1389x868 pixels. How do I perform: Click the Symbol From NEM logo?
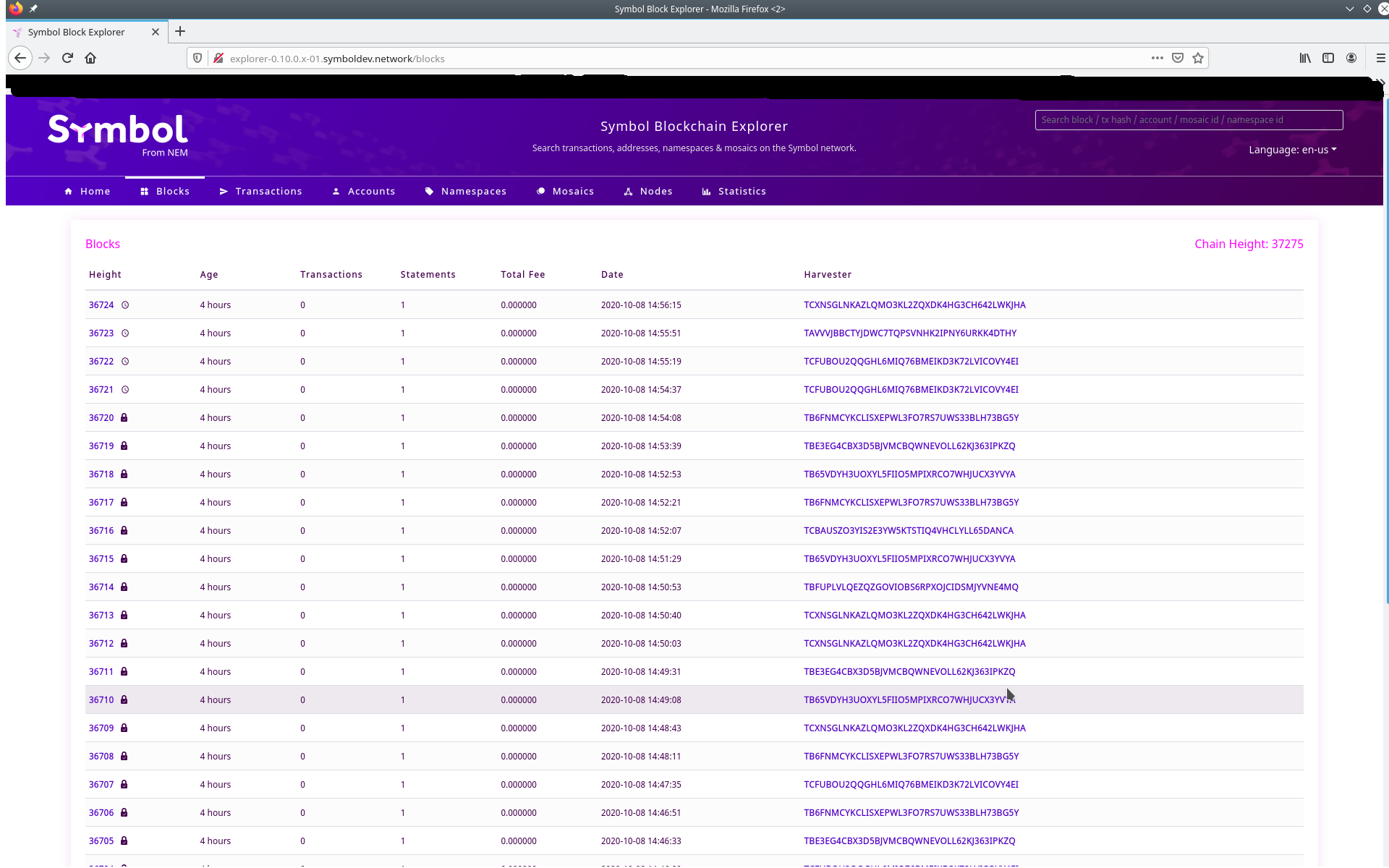click(x=117, y=135)
